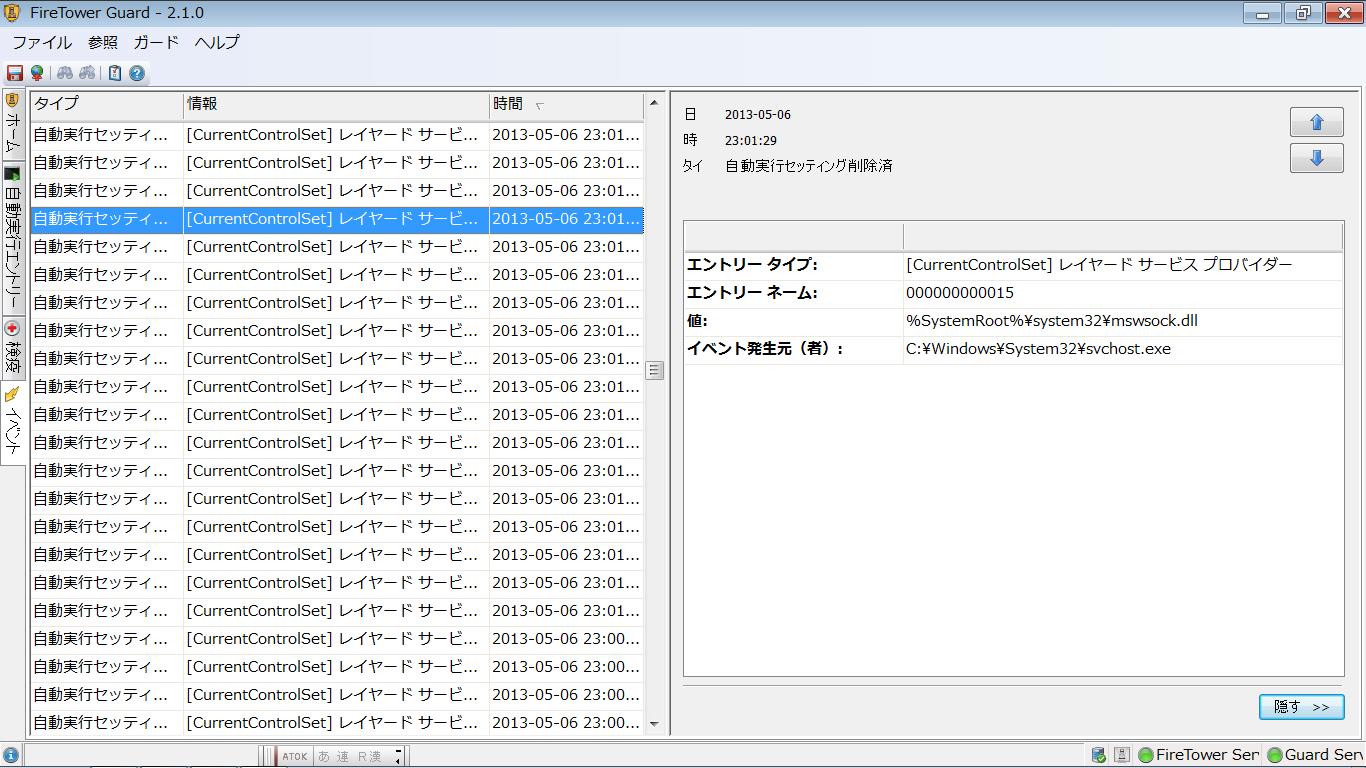The image size is (1366, 768).
Task: Open the ファイル menu
Action: click(42, 42)
